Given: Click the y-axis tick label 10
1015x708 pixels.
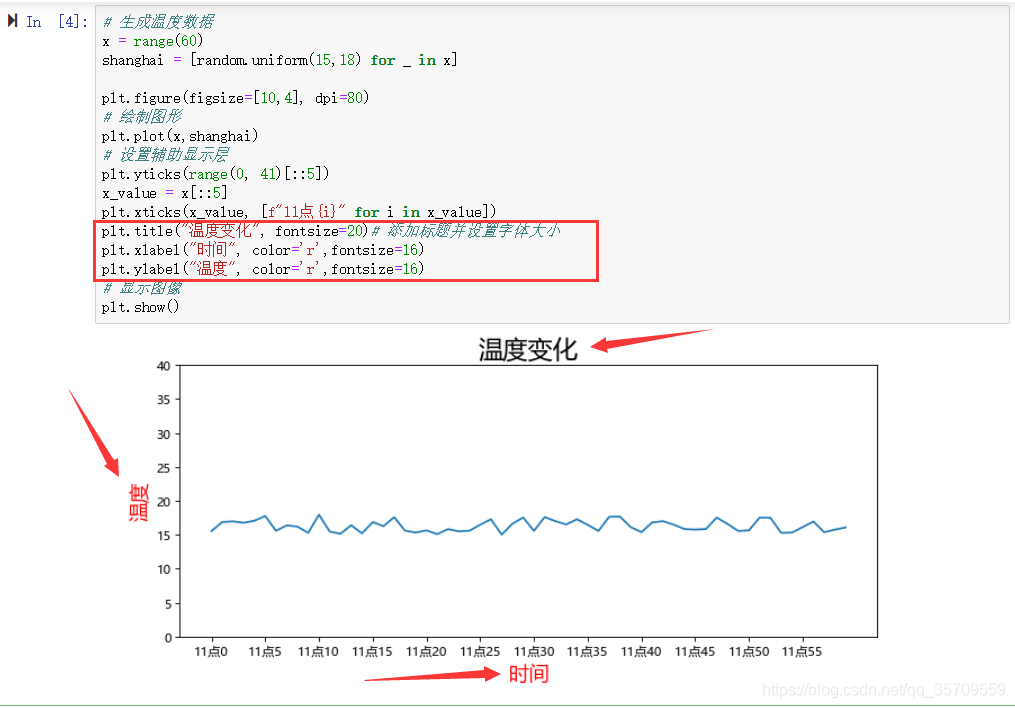Looking at the screenshot, I should coord(164,570).
